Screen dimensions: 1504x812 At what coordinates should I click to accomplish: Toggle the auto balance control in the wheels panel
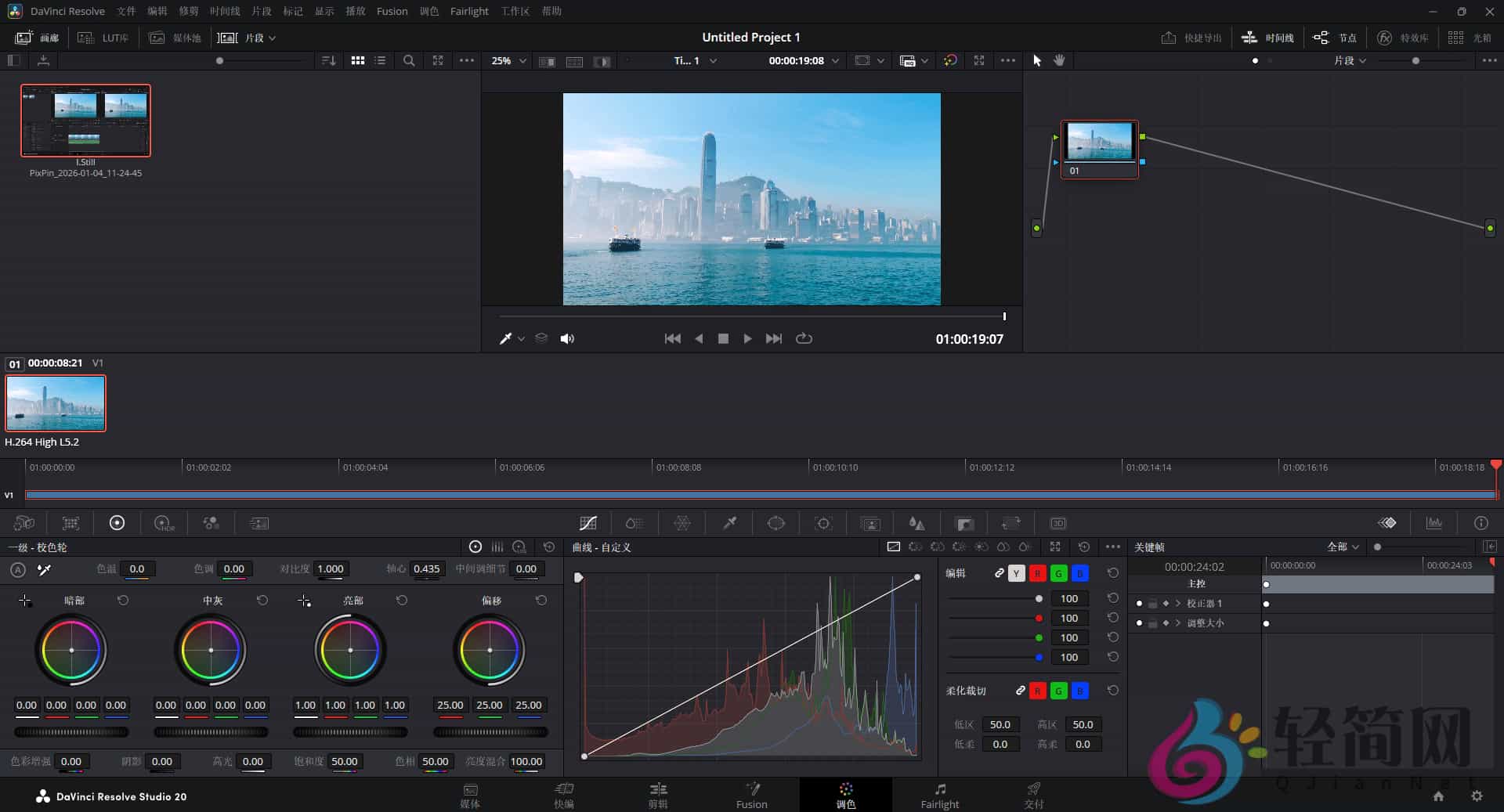17,569
